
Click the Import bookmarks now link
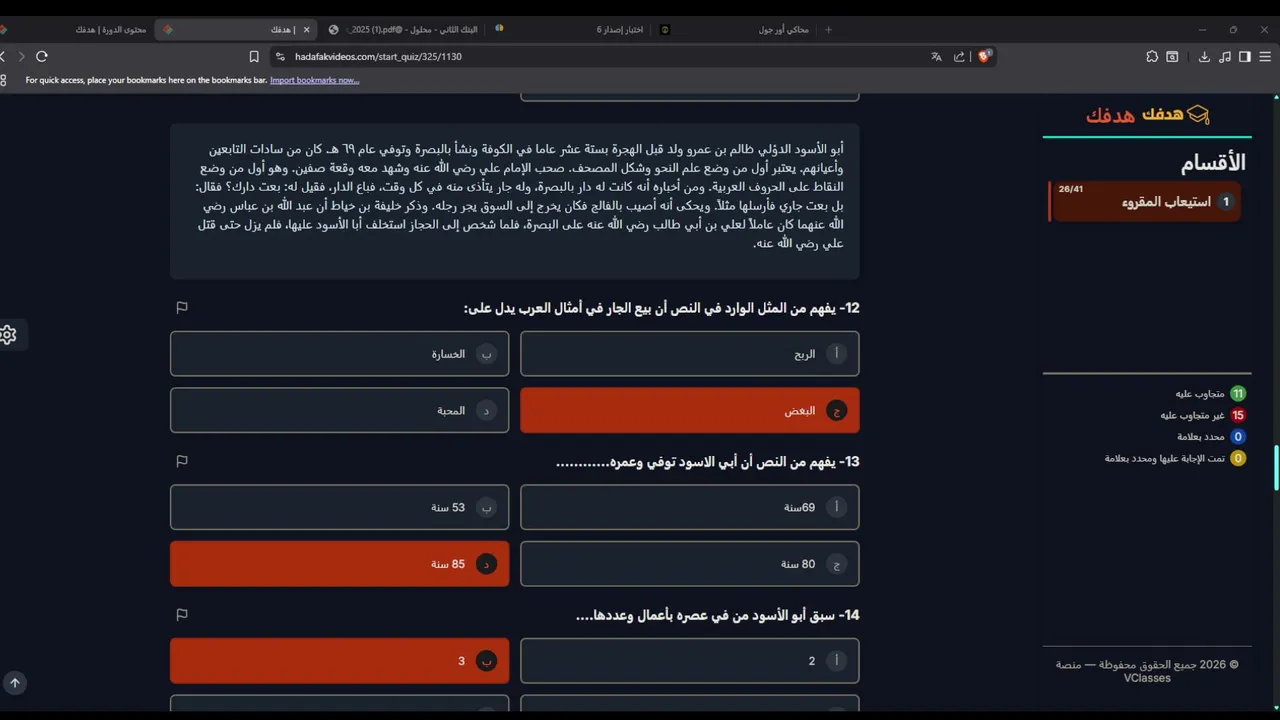pos(314,80)
